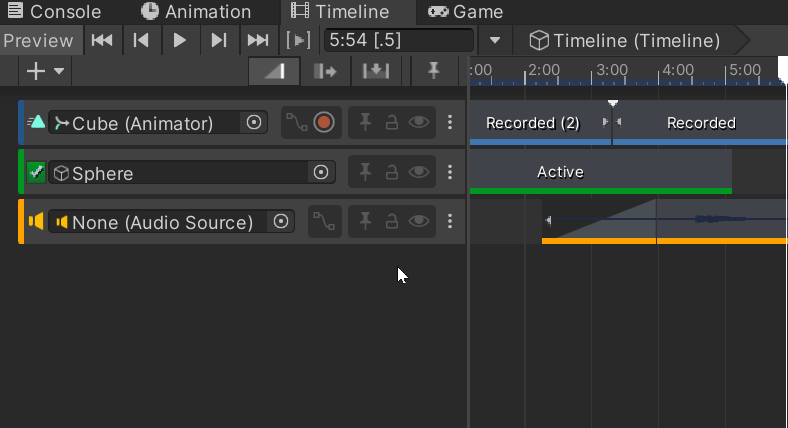Select the Mix edit mode icon
788x428 pixels.
tap(274, 71)
